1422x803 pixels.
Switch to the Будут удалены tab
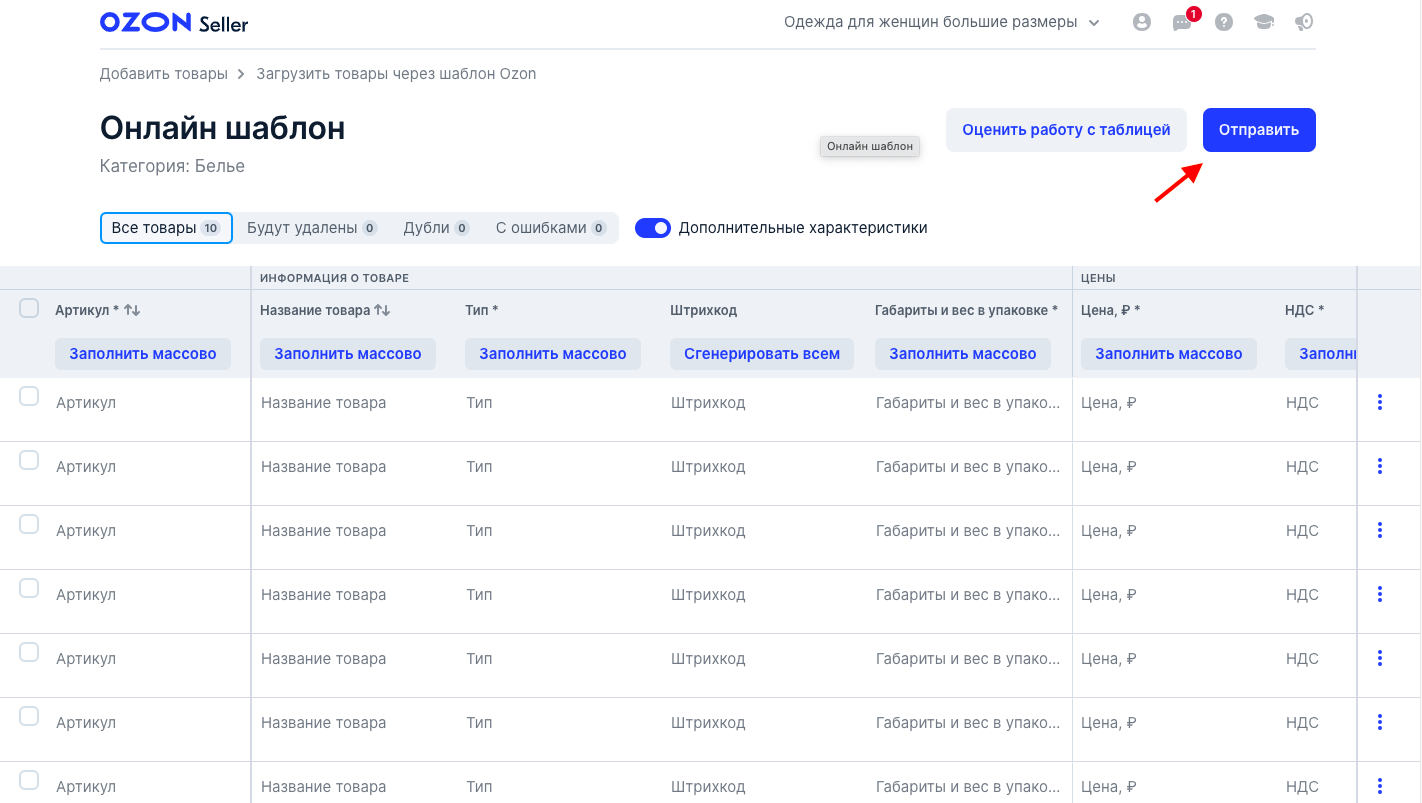coord(312,228)
